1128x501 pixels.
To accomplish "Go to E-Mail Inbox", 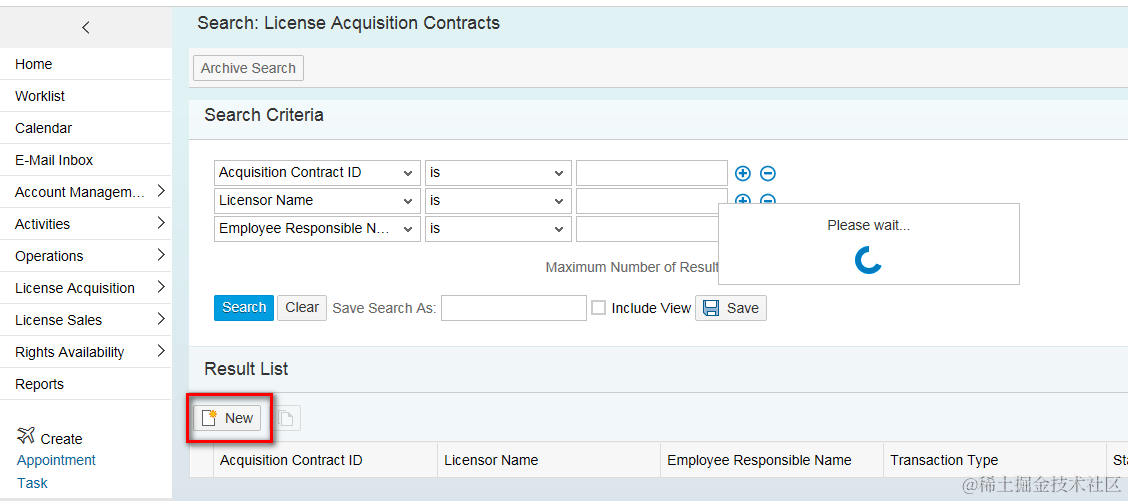I will click(x=54, y=160).
